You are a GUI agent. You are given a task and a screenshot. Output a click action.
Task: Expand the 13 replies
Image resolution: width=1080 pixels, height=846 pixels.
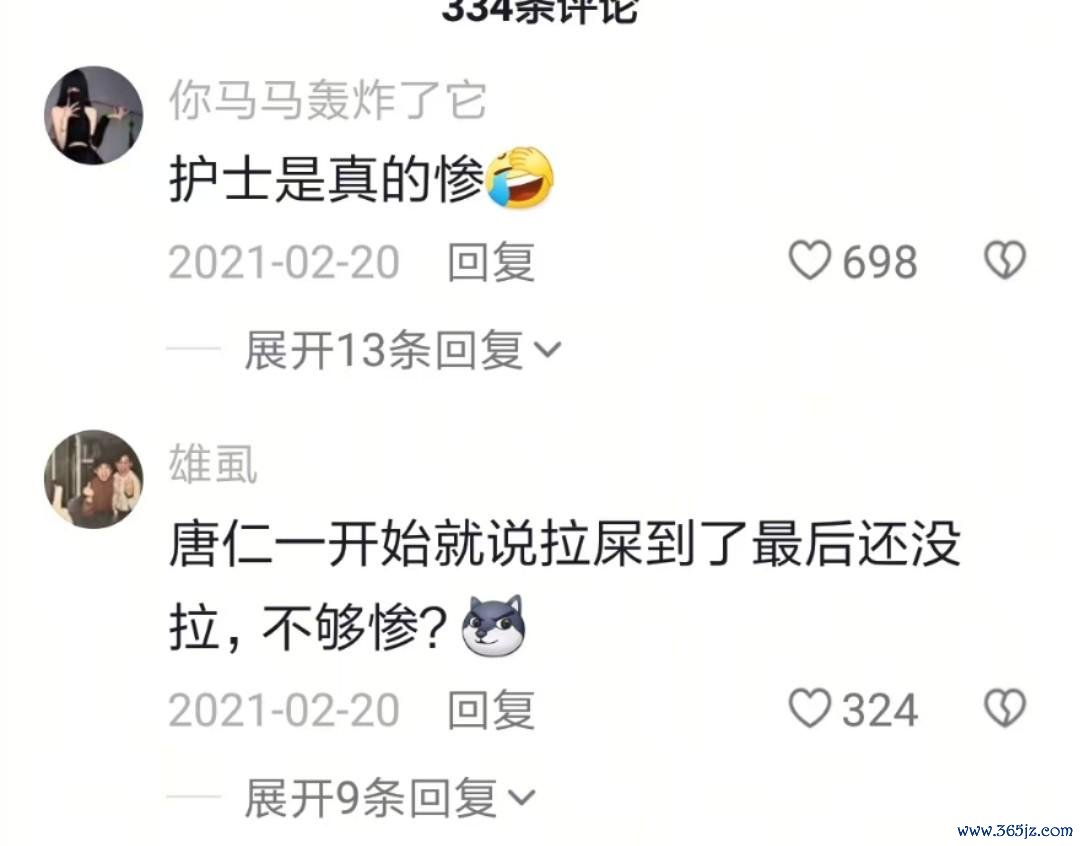point(403,349)
